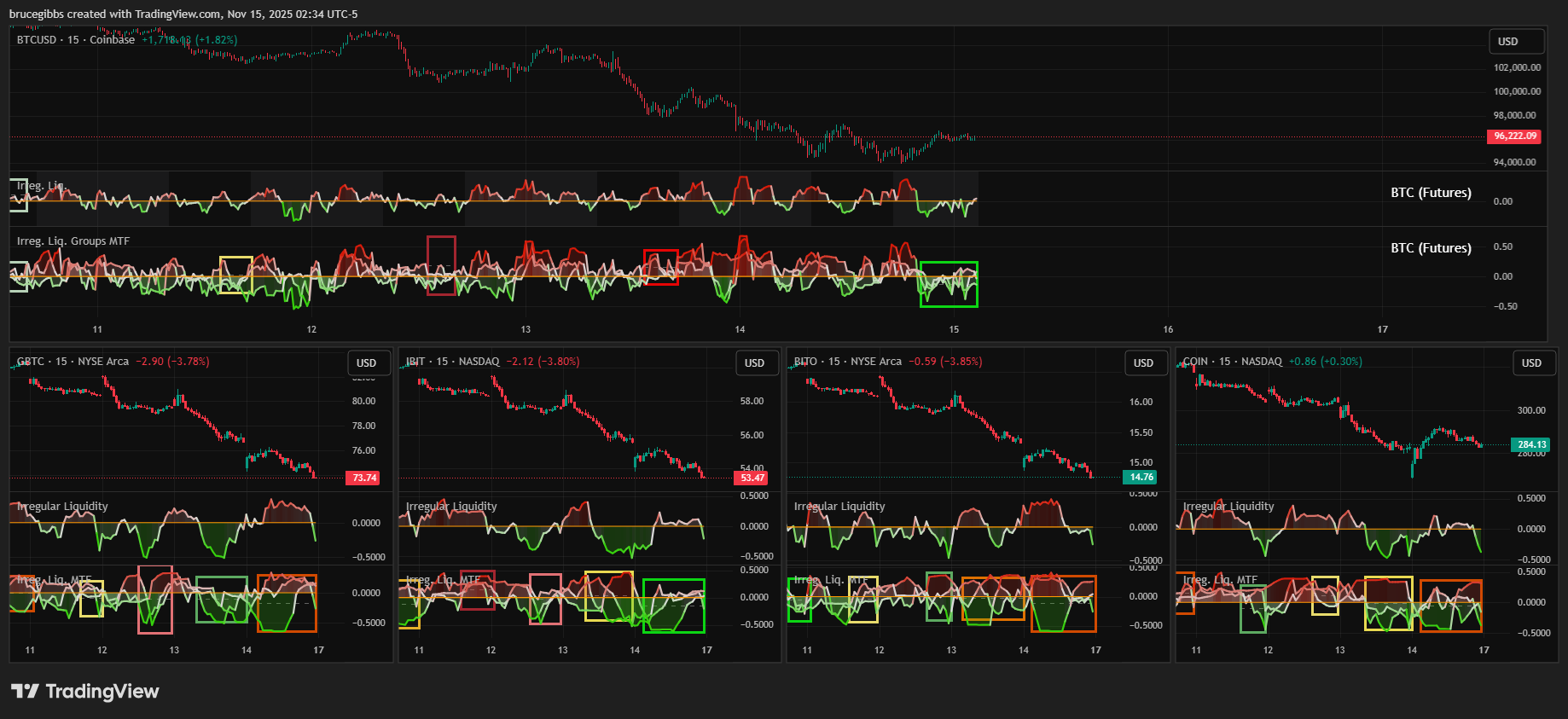
Task: Select the GBTC NYSE Arca symbol title
Action: (73, 362)
